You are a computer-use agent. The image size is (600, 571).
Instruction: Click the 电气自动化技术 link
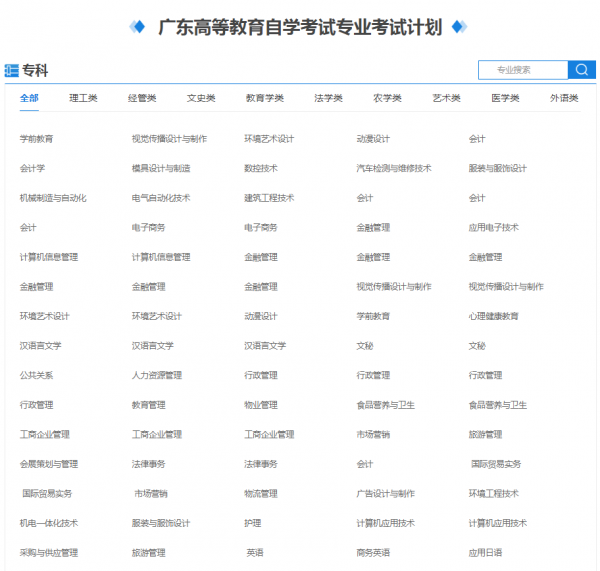[x=161, y=198]
